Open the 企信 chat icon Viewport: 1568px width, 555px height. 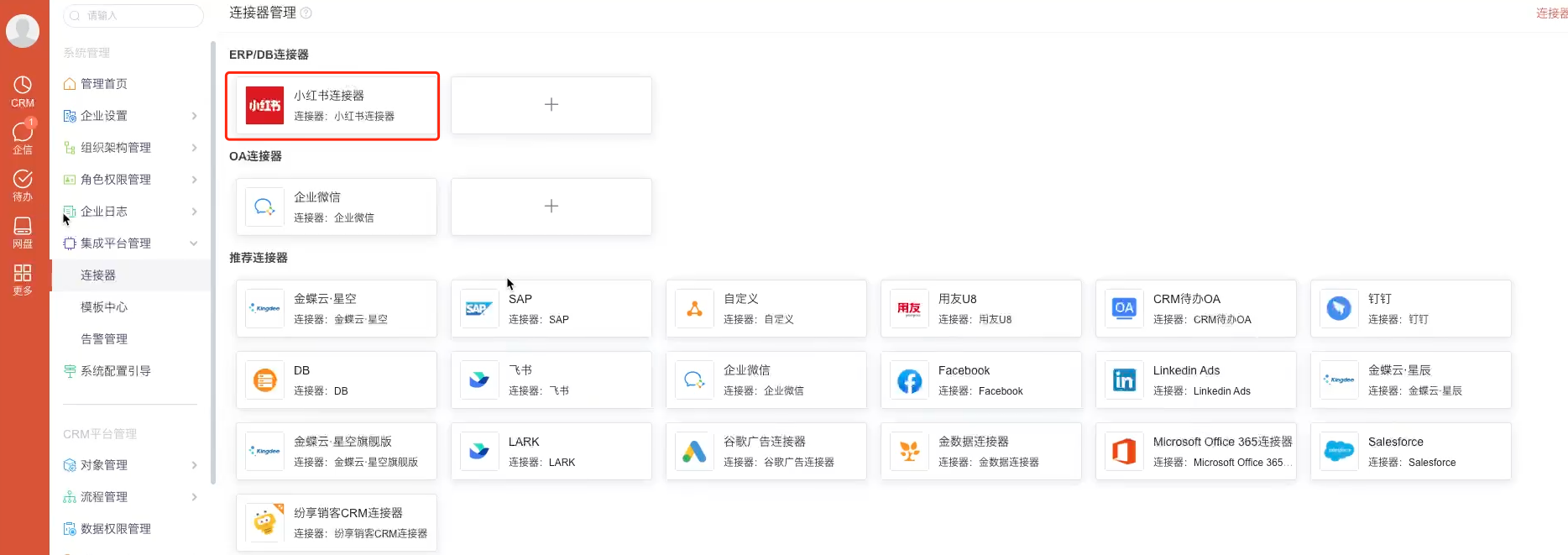coord(23,138)
